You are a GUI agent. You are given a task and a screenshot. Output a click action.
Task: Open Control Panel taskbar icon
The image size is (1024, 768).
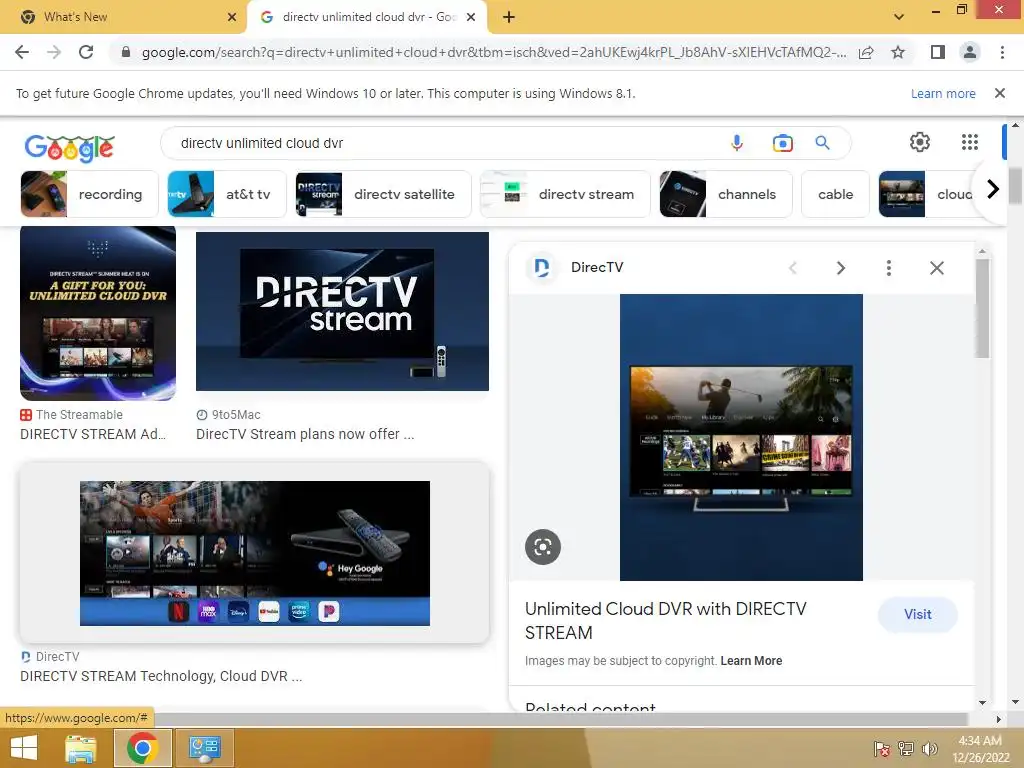click(204, 748)
